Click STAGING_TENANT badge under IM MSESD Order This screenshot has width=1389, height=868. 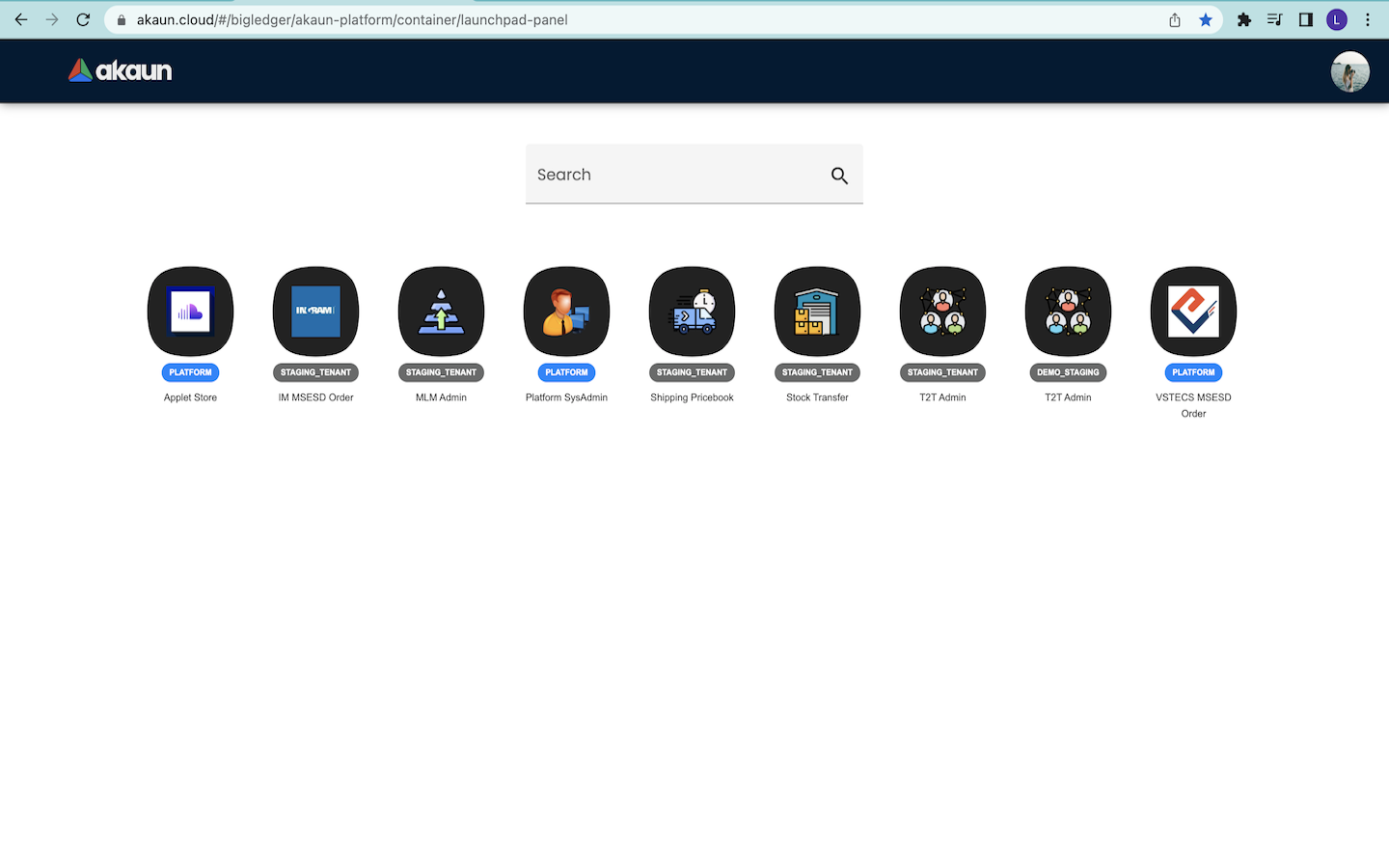point(315,372)
